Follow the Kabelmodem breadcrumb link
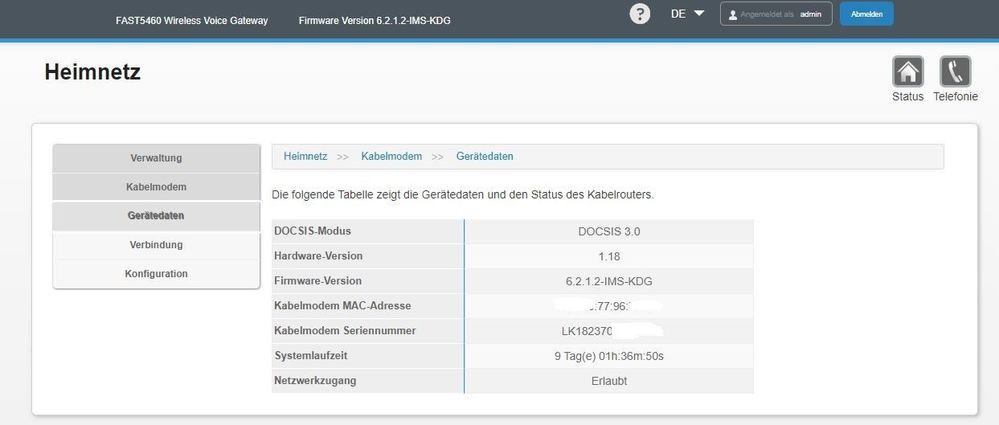 391,156
